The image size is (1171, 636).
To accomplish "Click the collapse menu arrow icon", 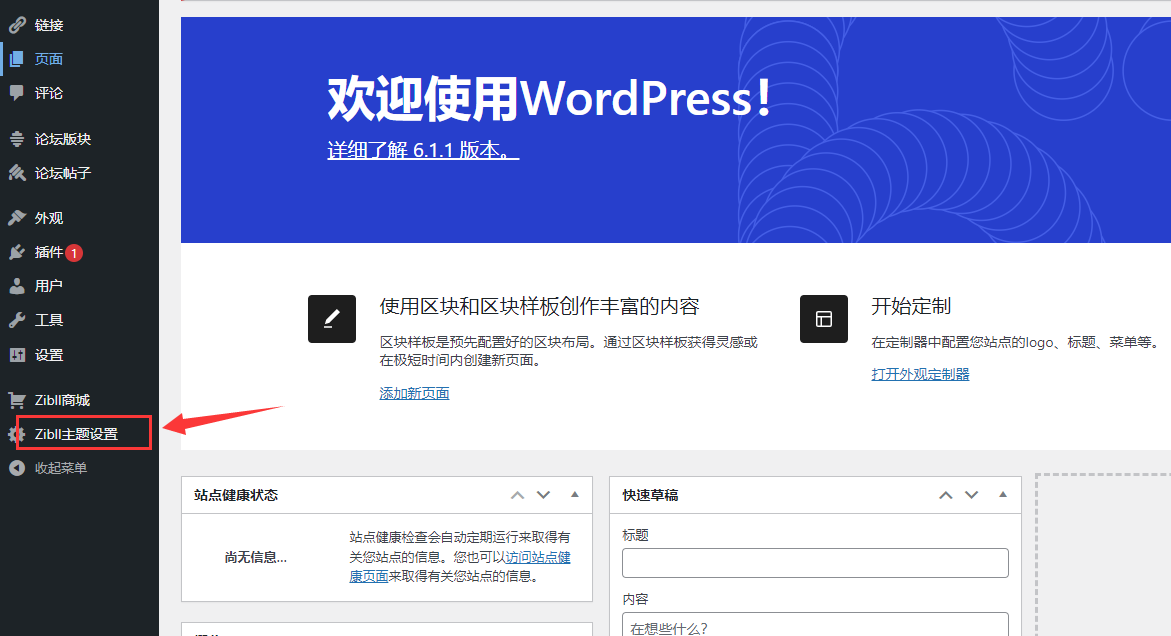I will tap(17, 468).
